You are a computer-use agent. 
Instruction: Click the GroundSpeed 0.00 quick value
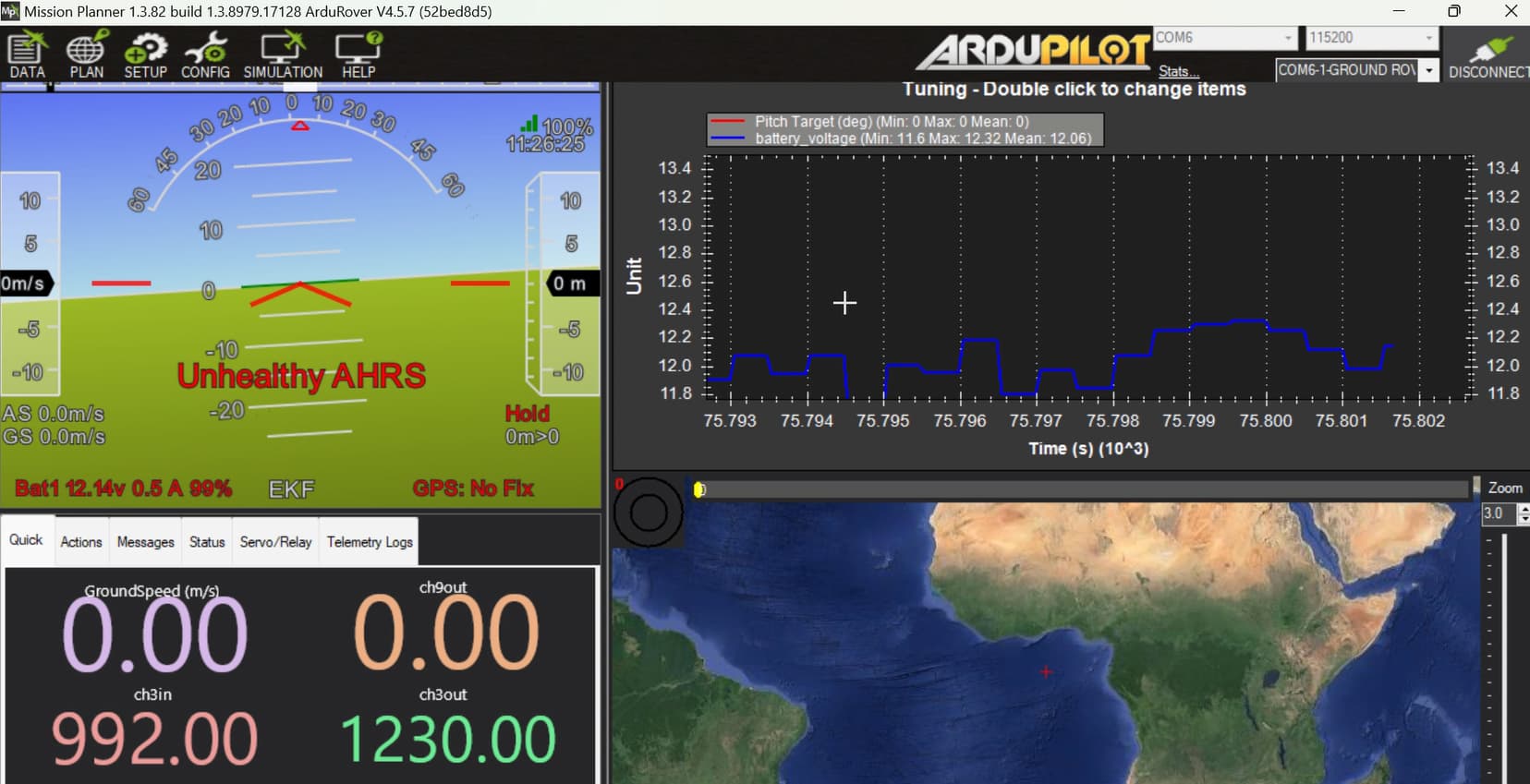point(154,633)
